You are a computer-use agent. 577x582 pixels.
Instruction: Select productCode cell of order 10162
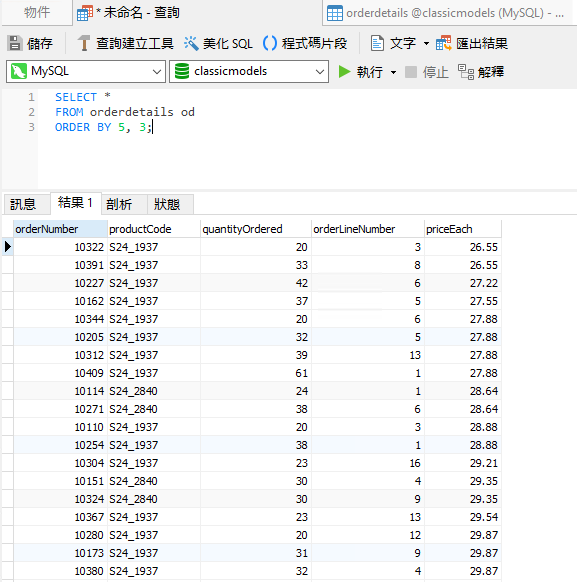(x=154, y=301)
